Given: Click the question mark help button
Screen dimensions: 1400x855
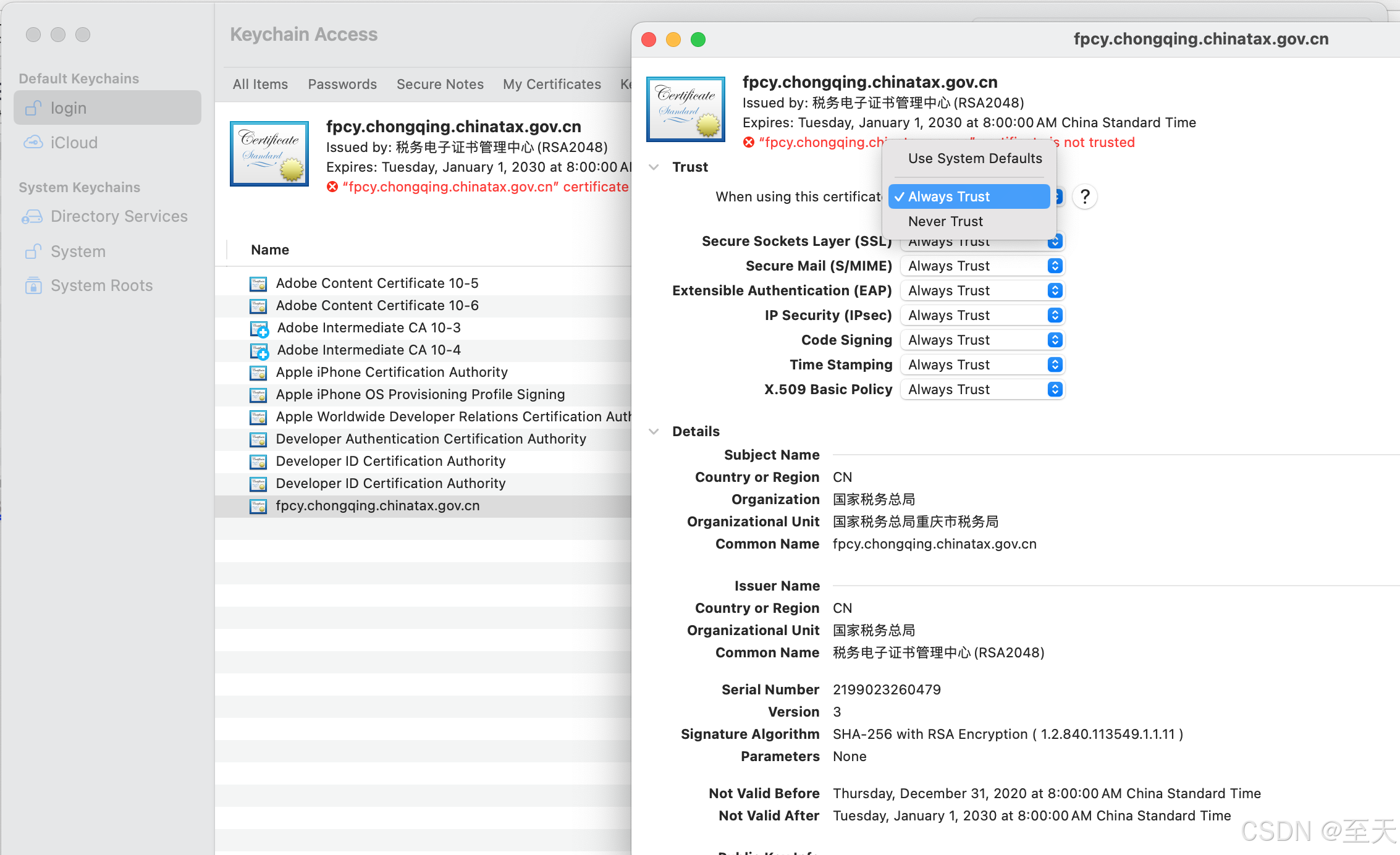Looking at the screenshot, I should [x=1084, y=197].
